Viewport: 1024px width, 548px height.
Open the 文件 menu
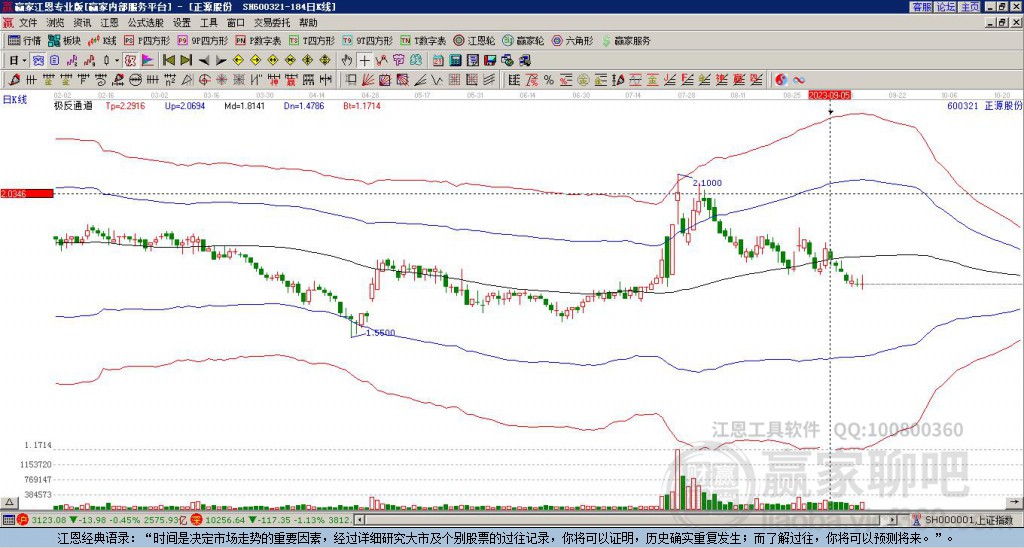pos(28,23)
